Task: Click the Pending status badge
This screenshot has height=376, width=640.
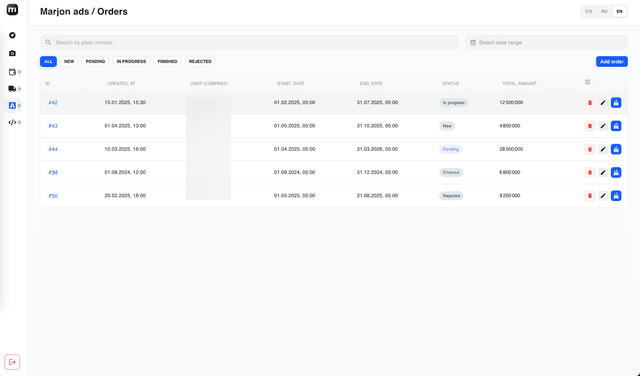Action: 451,149
